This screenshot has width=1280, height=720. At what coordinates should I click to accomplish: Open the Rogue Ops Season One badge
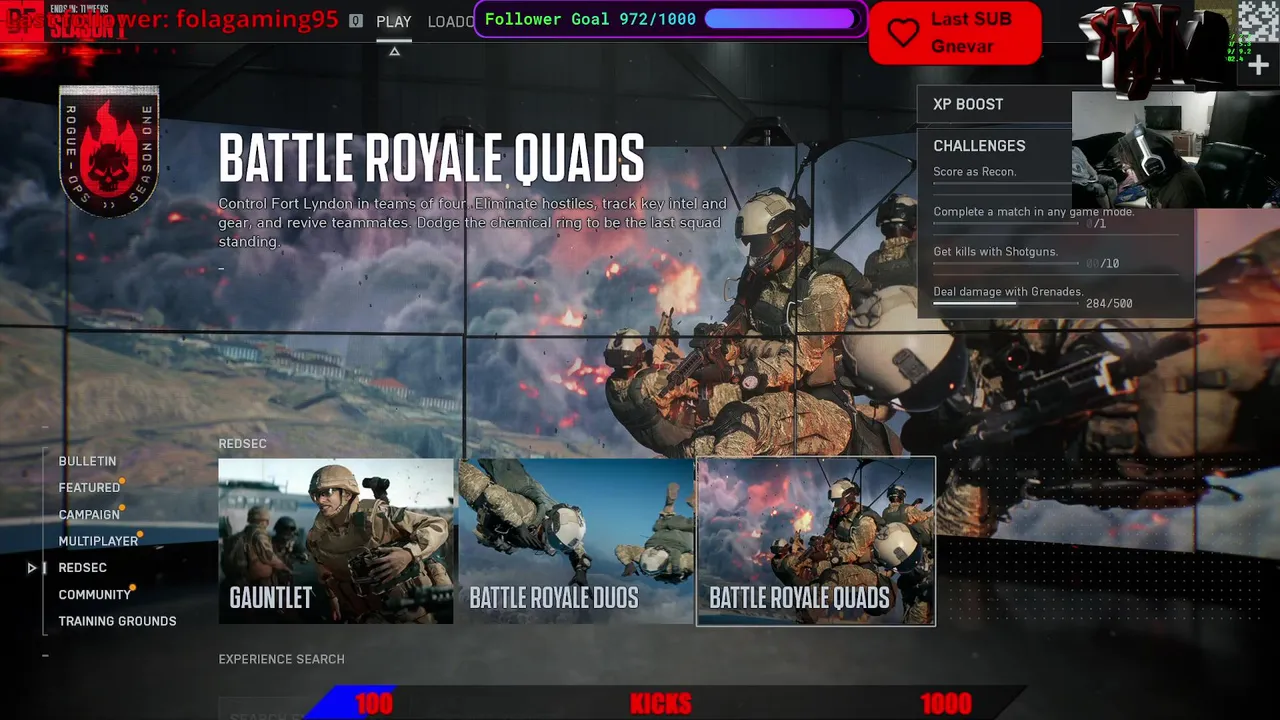(x=109, y=150)
